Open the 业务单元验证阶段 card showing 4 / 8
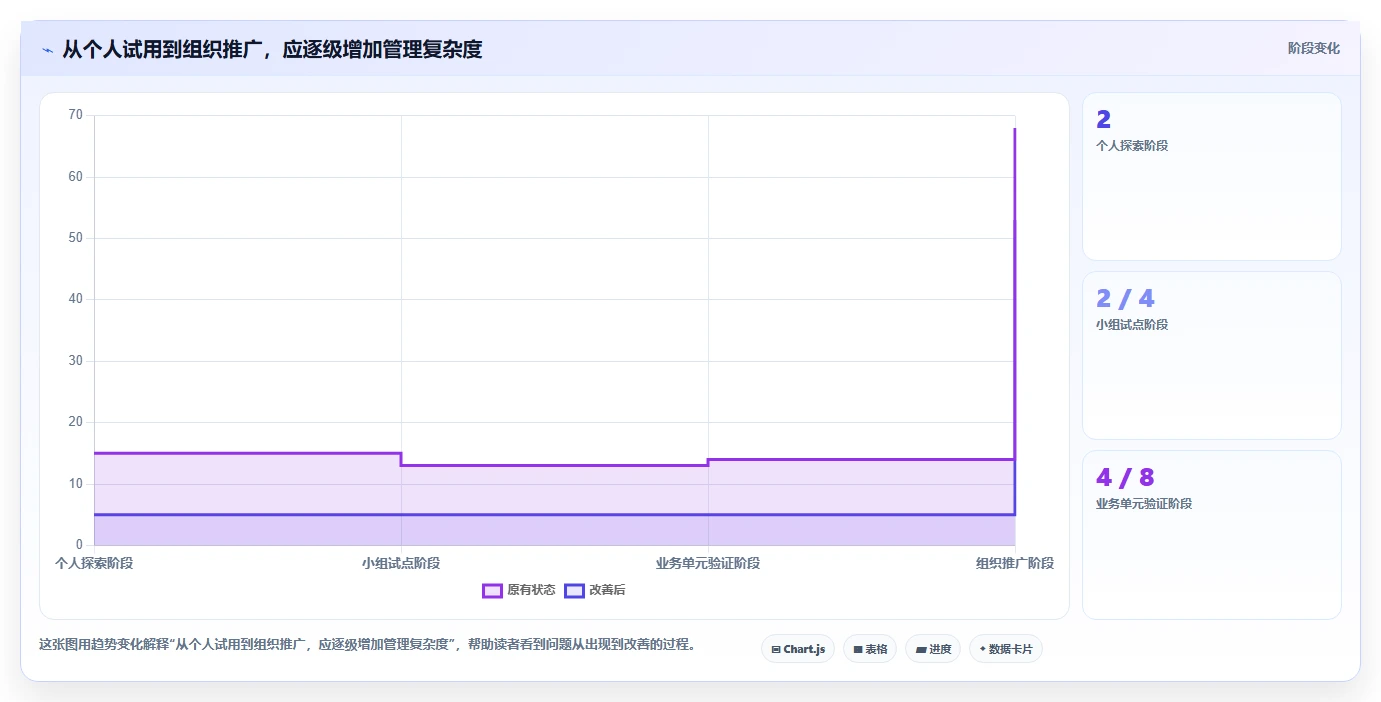Image resolution: width=1381 pixels, height=702 pixels. [1211, 535]
